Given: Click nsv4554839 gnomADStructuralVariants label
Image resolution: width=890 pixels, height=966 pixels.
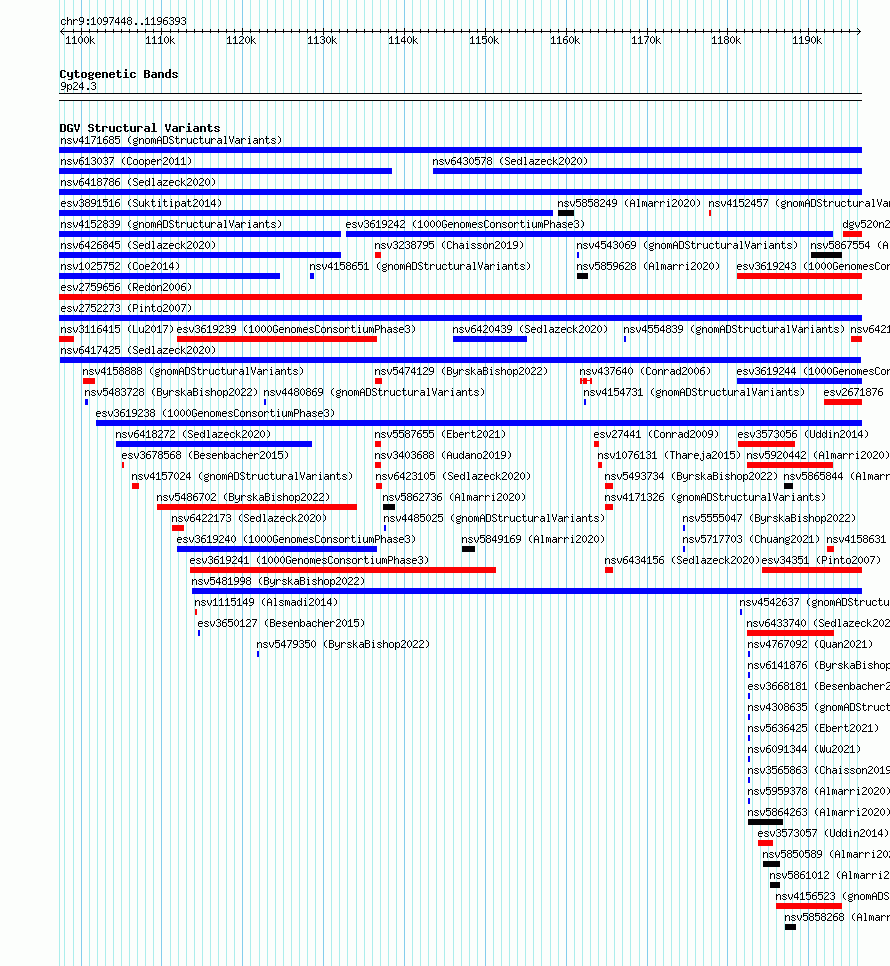Looking at the screenshot, I should (x=734, y=329).
